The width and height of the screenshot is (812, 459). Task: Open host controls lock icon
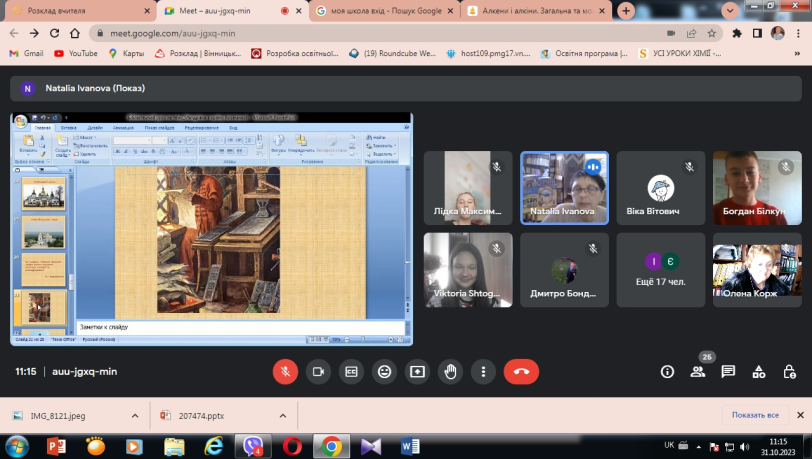pyautogui.click(x=789, y=371)
